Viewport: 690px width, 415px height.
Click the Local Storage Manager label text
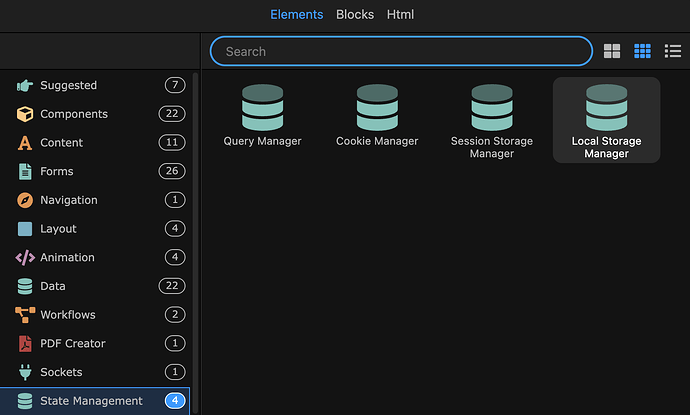click(x=606, y=147)
